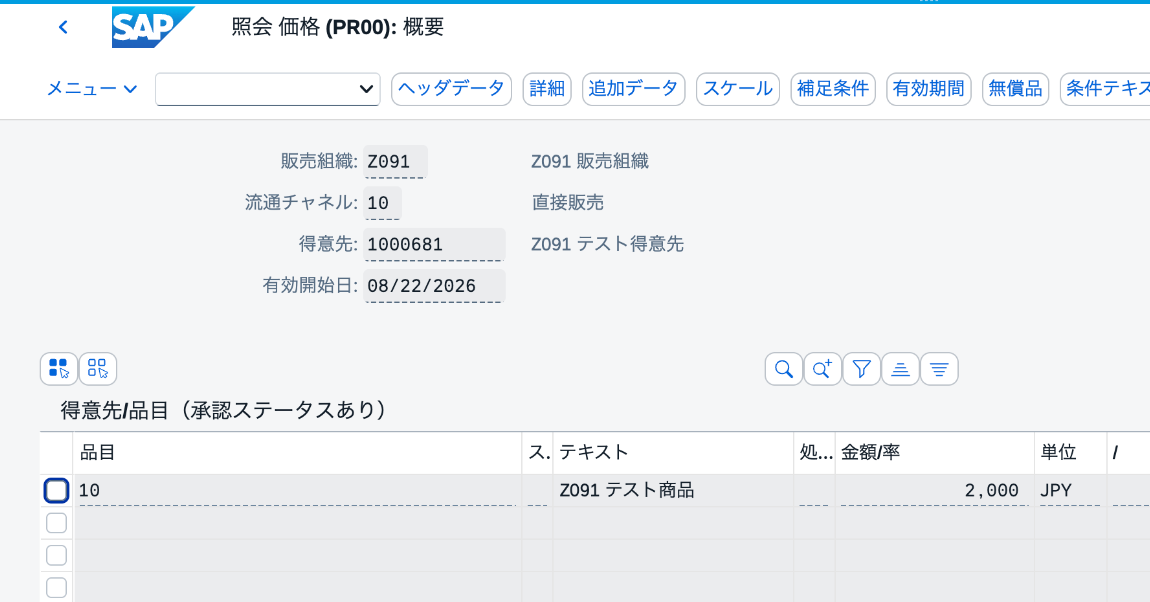Click the title 照会 価格 (PR00): 概要

[x=337, y=27]
